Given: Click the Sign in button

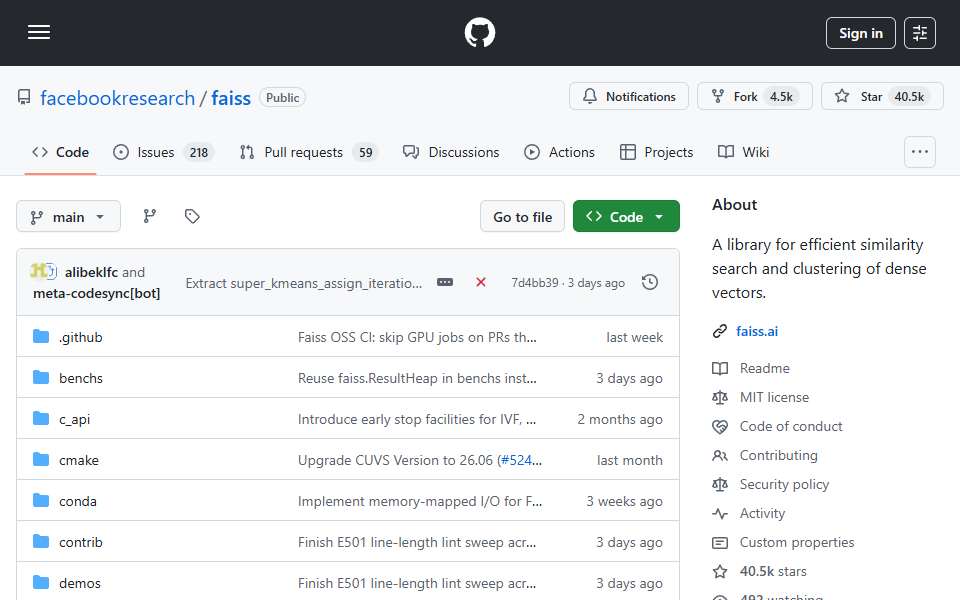Looking at the screenshot, I should point(860,33).
